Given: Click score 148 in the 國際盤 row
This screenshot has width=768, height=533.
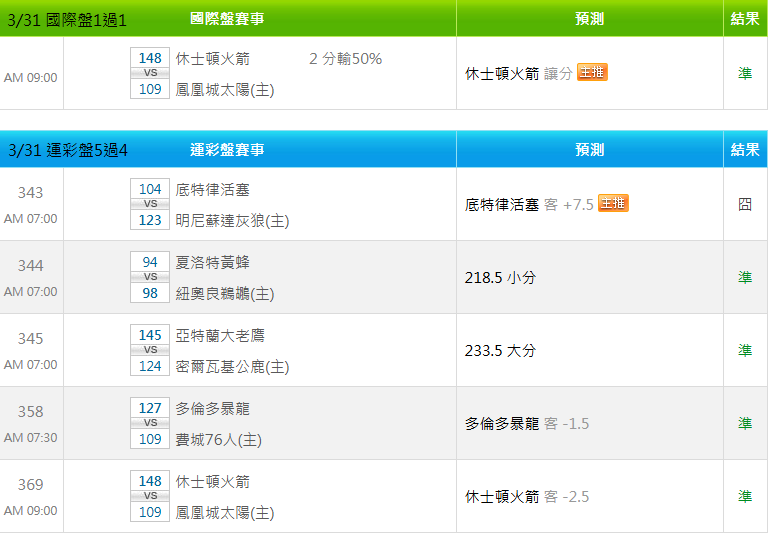Looking at the screenshot, I should click(150, 58).
